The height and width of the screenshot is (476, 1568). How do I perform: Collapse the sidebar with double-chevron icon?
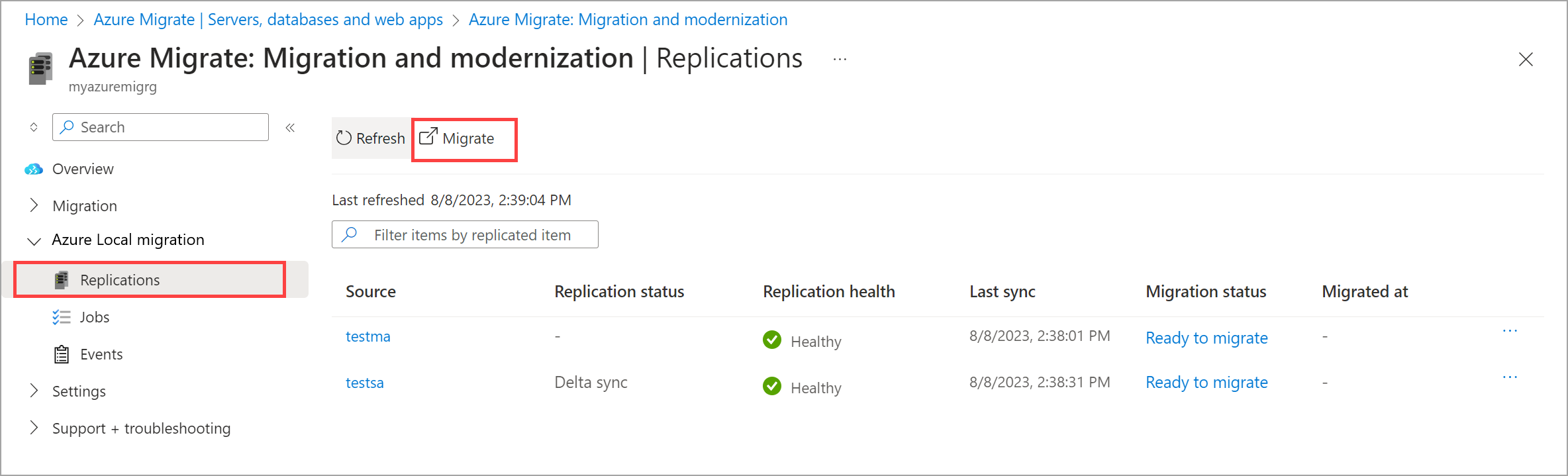(x=290, y=128)
